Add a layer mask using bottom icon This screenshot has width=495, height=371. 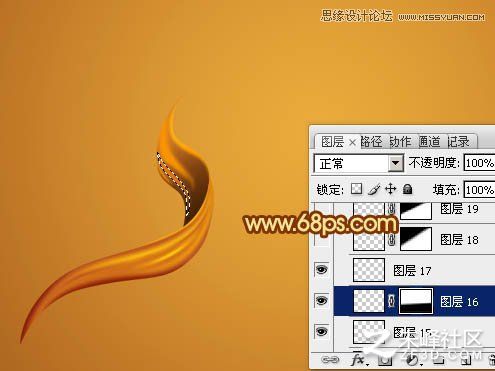pyautogui.click(x=385, y=360)
